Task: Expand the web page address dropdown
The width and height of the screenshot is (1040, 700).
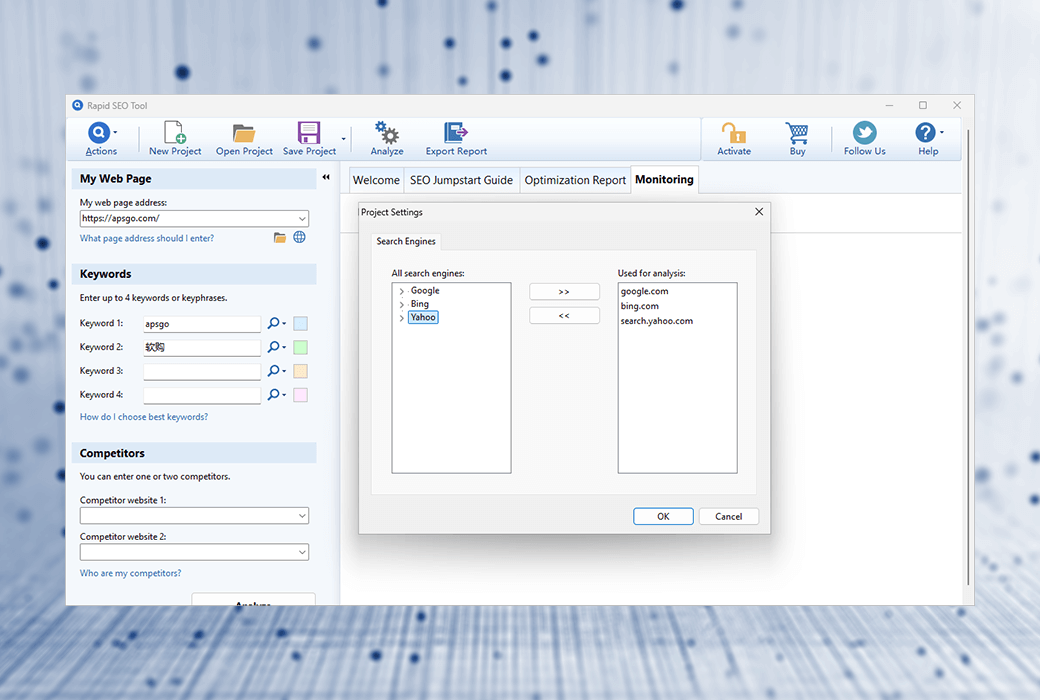Action: (302, 218)
